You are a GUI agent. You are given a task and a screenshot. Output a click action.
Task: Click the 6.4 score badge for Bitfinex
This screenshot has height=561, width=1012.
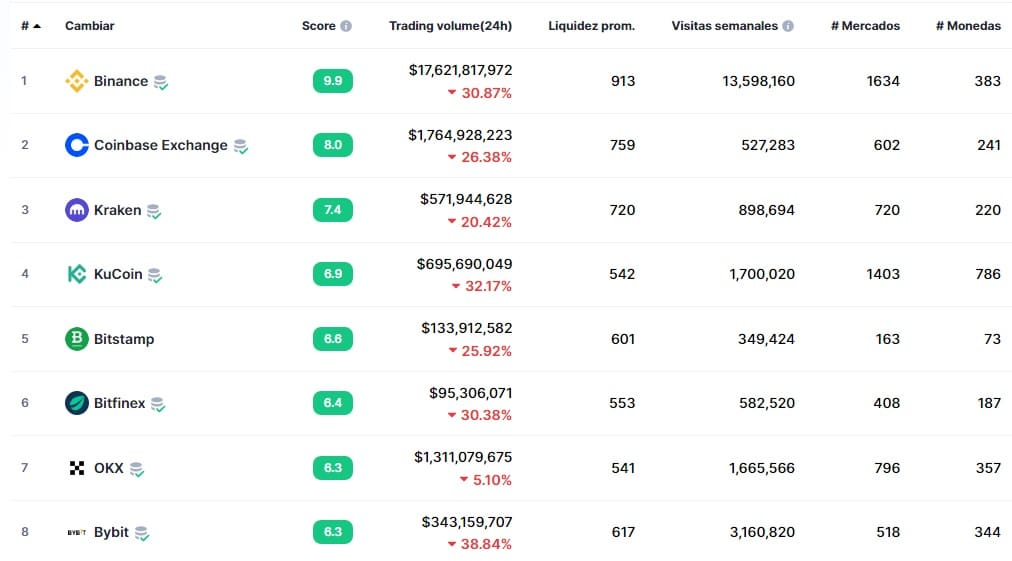pyautogui.click(x=333, y=403)
